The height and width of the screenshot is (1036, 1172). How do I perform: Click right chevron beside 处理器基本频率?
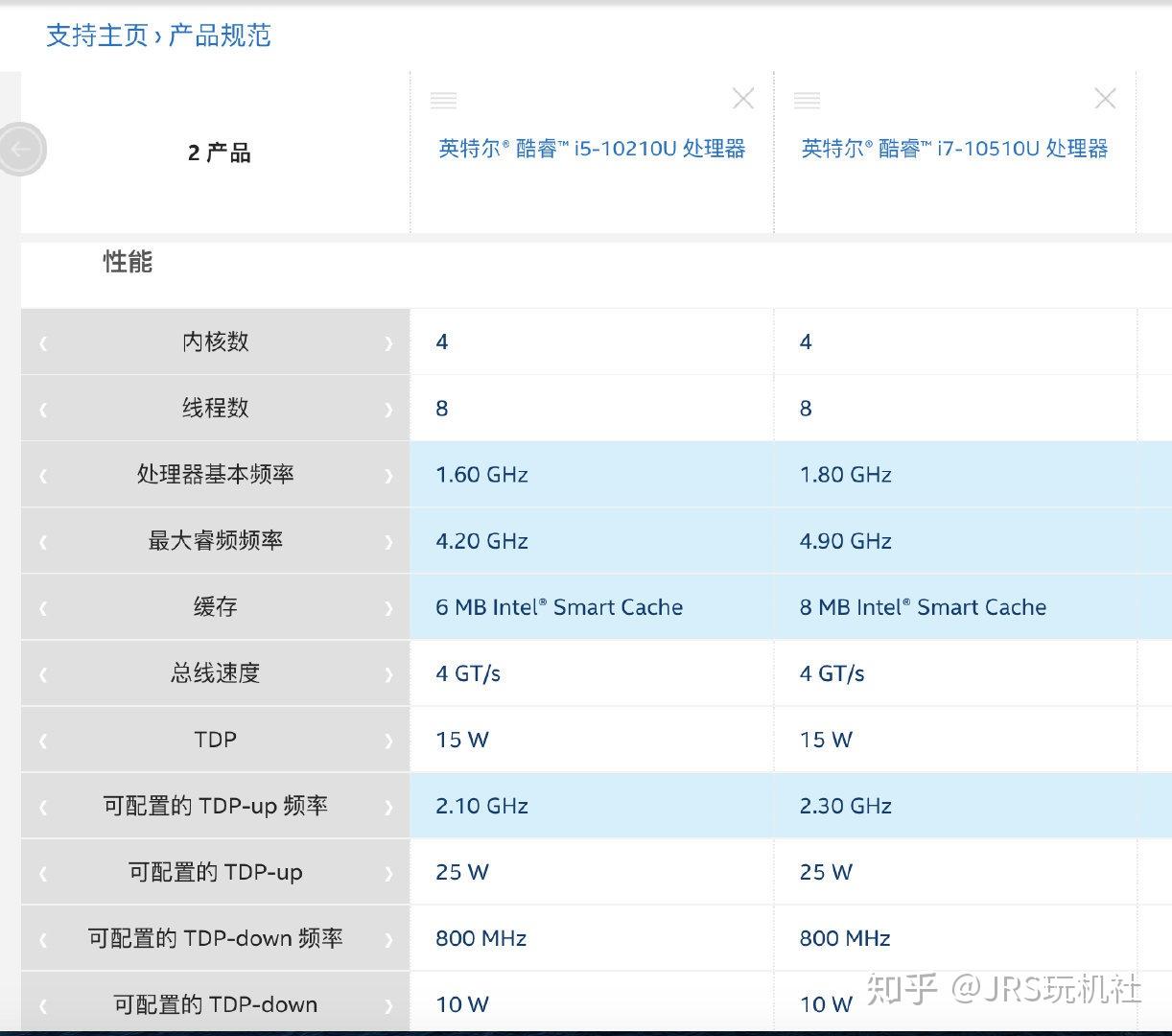pos(388,475)
